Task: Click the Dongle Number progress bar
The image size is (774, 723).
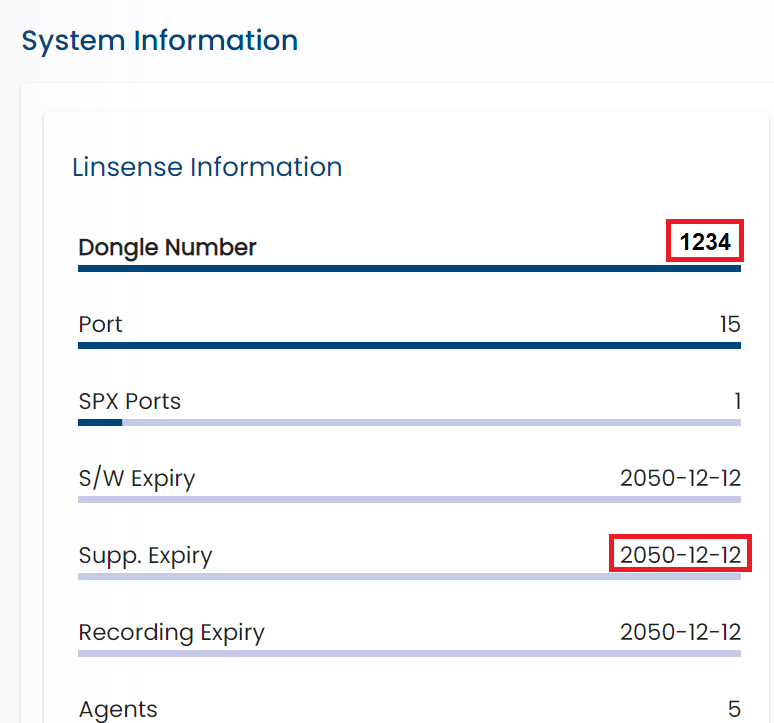Action: coord(409,268)
